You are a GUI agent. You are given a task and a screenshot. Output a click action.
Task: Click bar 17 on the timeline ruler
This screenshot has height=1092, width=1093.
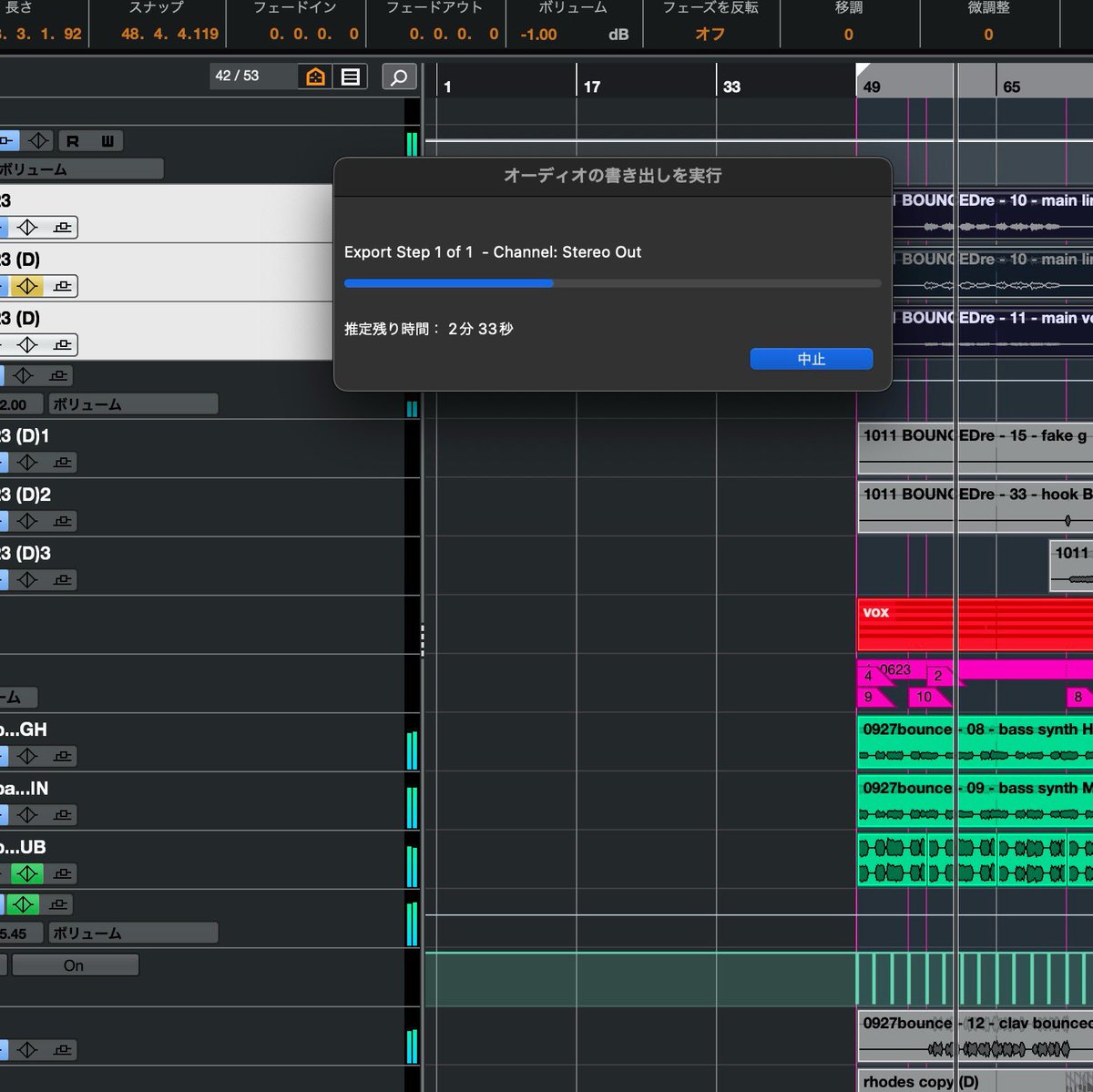592,87
